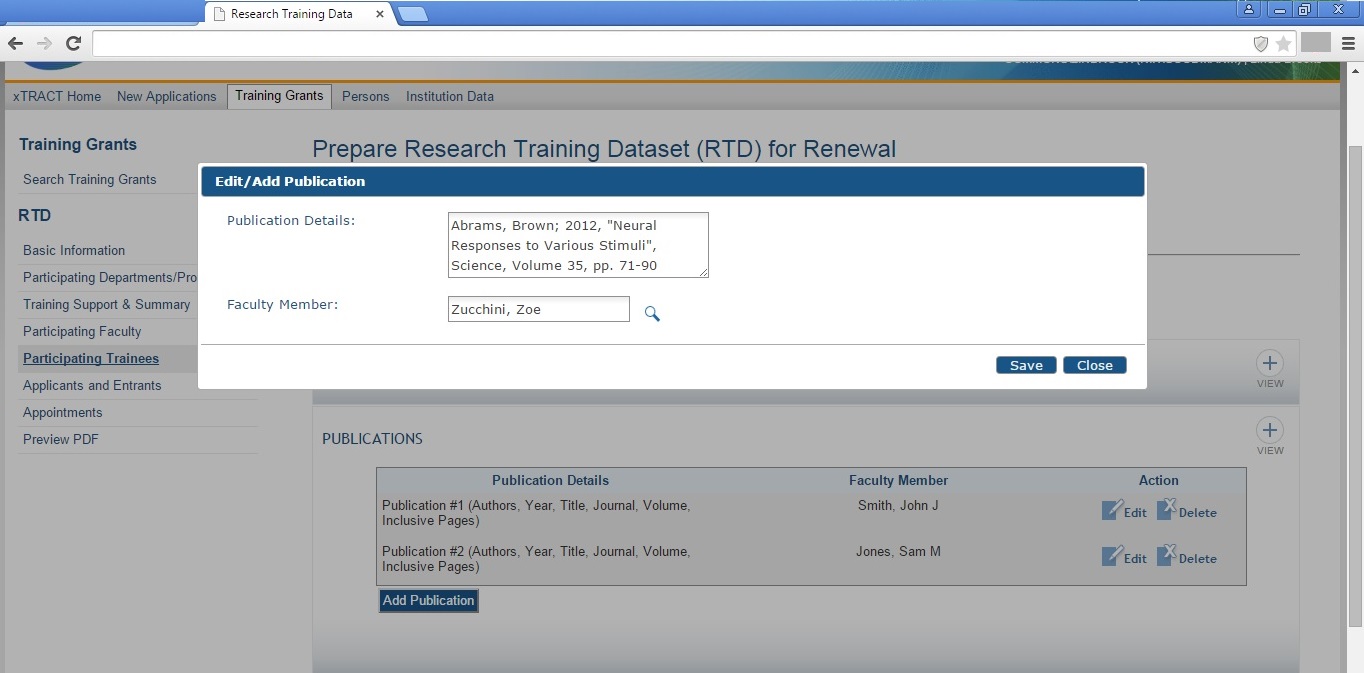The image size is (1364, 673).
Task: Open Participating Faculty sidebar link
Action: point(82,331)
